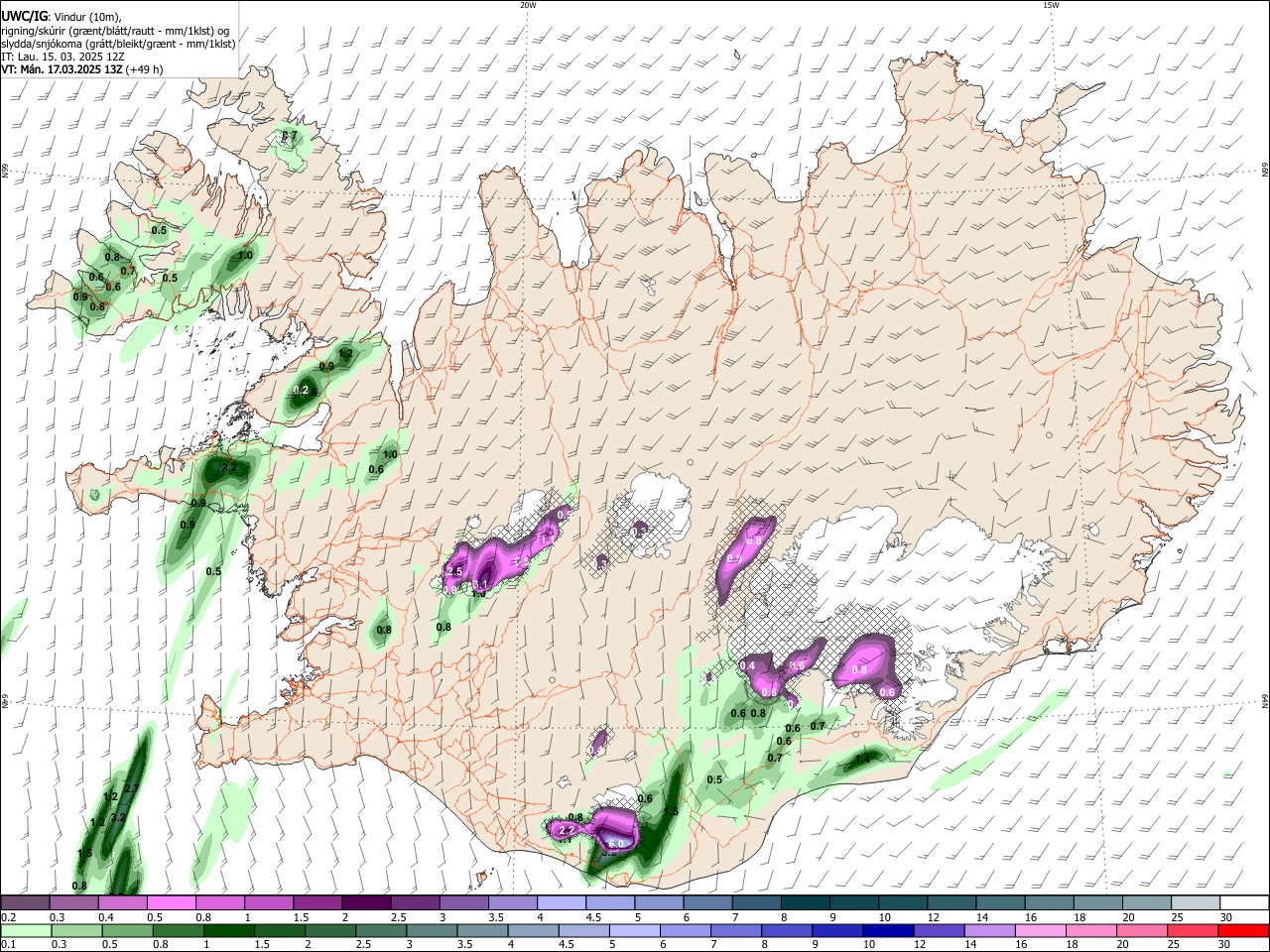Screen dimensions: 1270x952
Task: Select the dark teal snow swatch between 8 and 9
Action: click(x=805, y=903)
